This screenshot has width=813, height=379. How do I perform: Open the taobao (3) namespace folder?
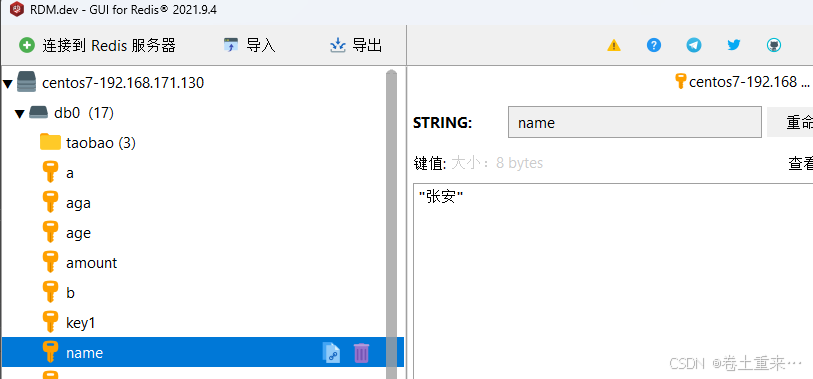pos(101,143)
